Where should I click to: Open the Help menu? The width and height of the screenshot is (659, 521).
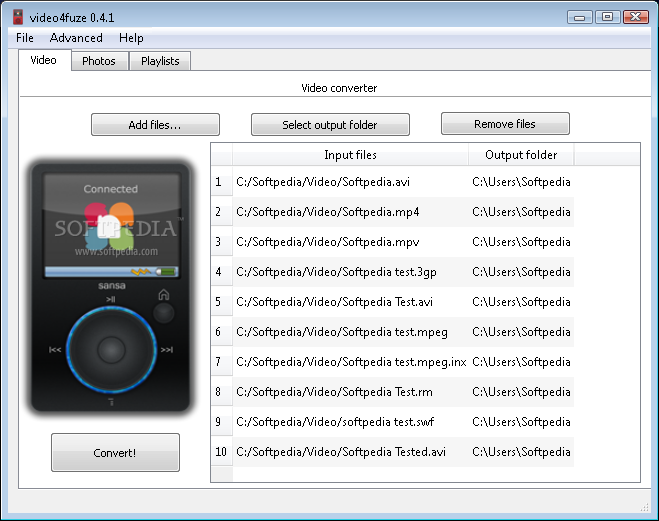click(x=131, y=38)
